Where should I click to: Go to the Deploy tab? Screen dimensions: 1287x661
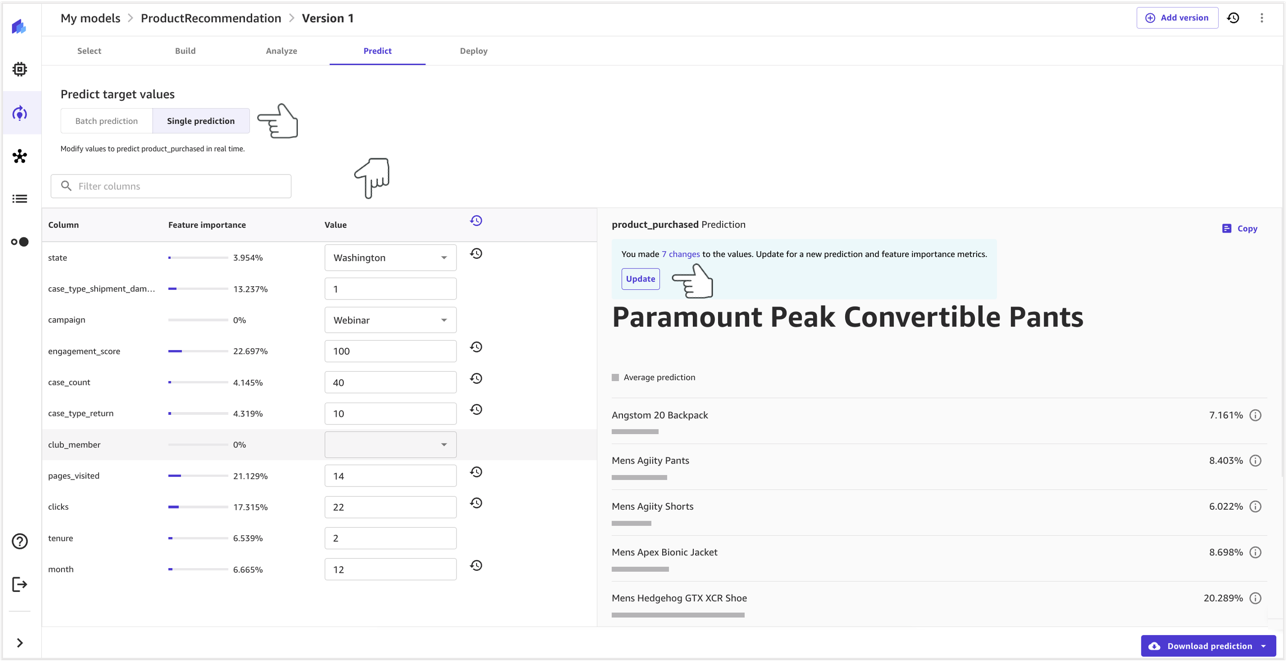473,51
